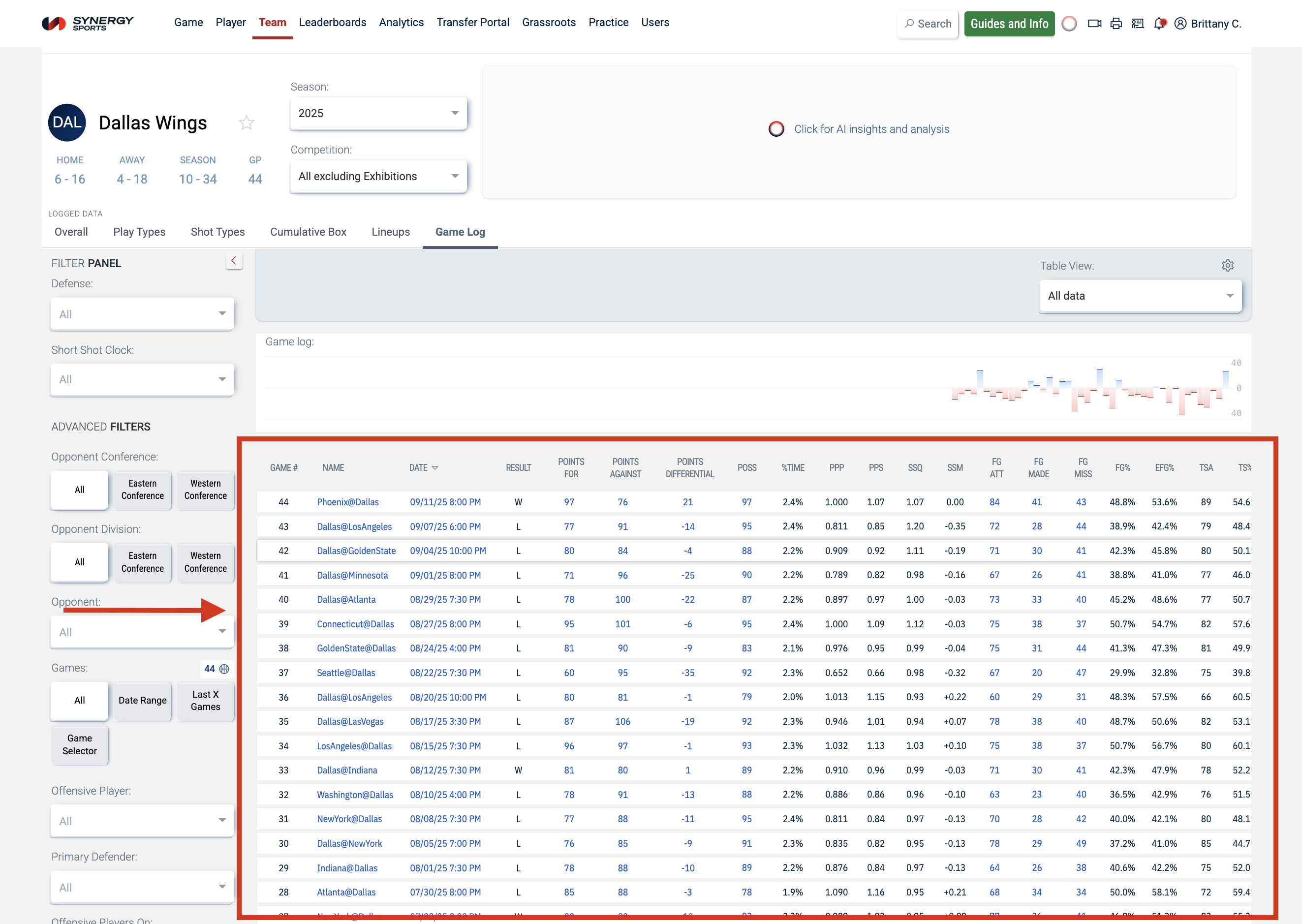Open the video camera icon in top bar
This screenshot has height=924, width=1302.
click(1094, 23)
